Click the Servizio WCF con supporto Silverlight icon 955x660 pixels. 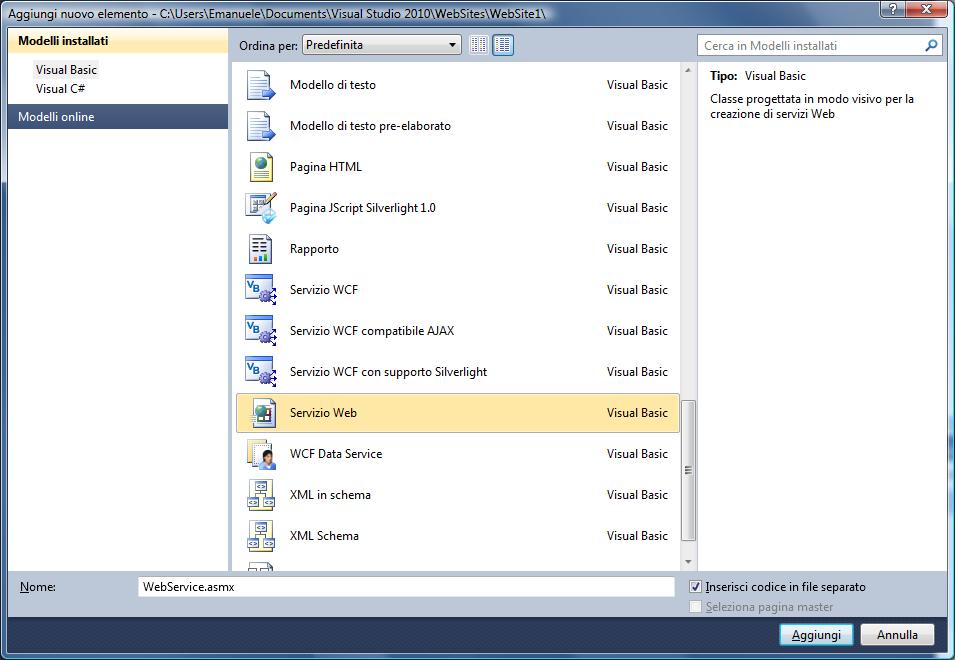[x=261, y=371]
